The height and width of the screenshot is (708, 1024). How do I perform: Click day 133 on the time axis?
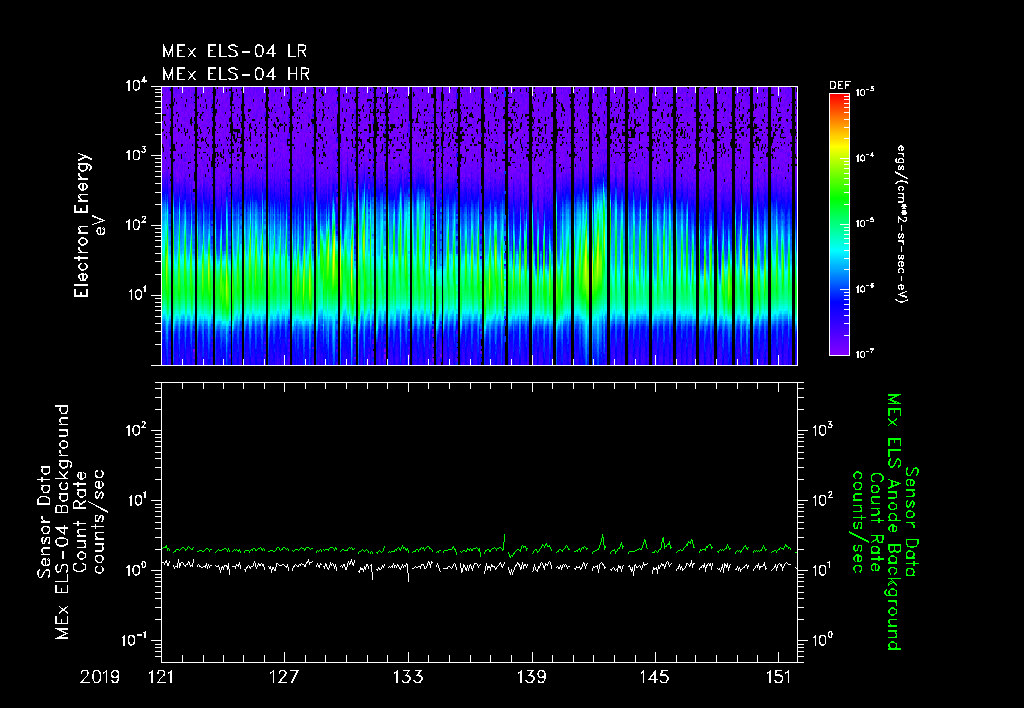tap(408, 677)
